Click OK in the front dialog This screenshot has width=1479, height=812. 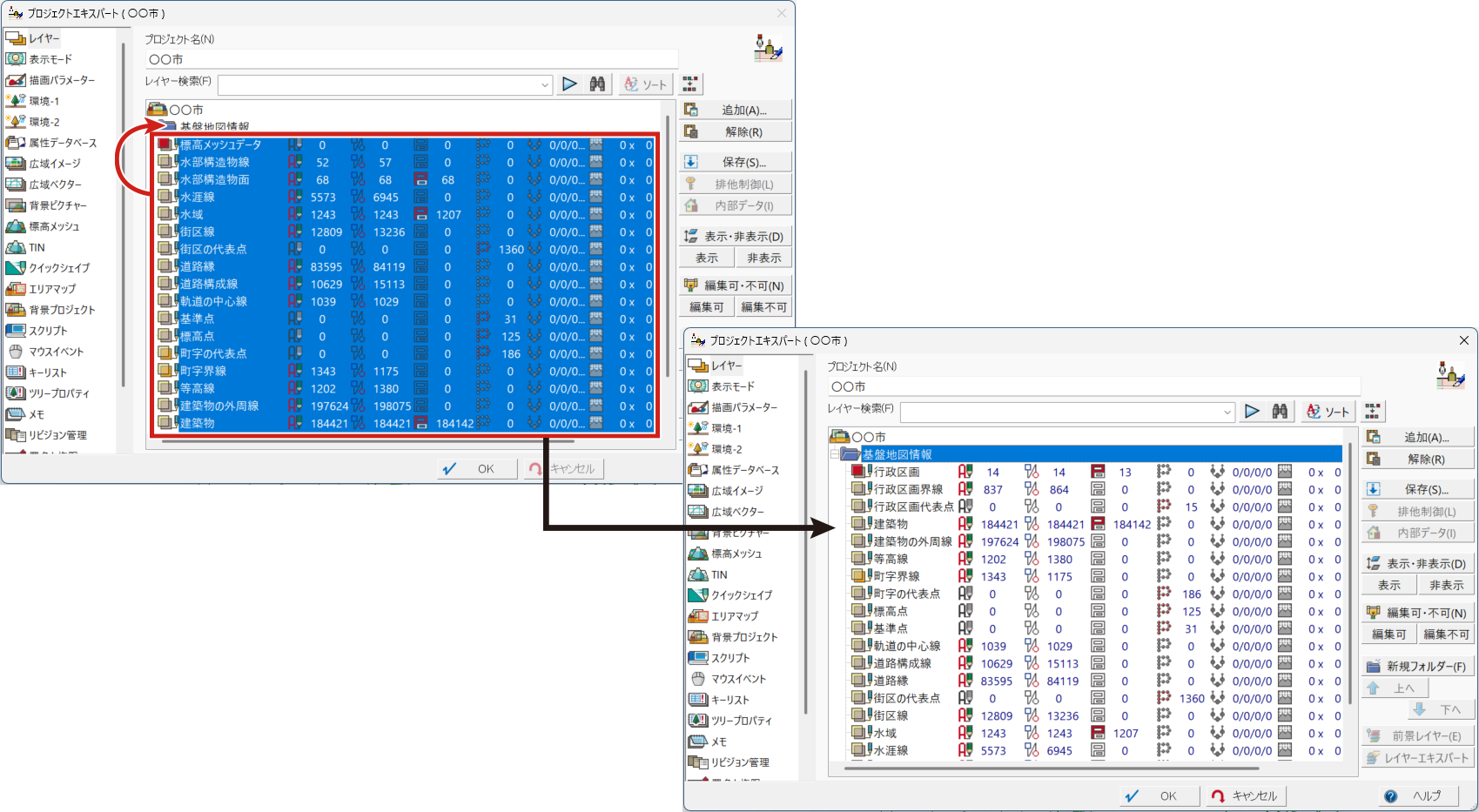1159,795
